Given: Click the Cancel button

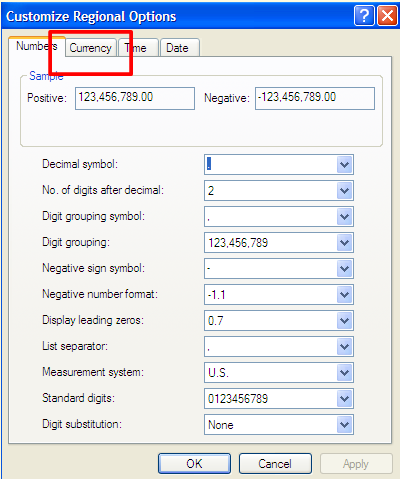Looking at the screenshot, I should point(275,464).
